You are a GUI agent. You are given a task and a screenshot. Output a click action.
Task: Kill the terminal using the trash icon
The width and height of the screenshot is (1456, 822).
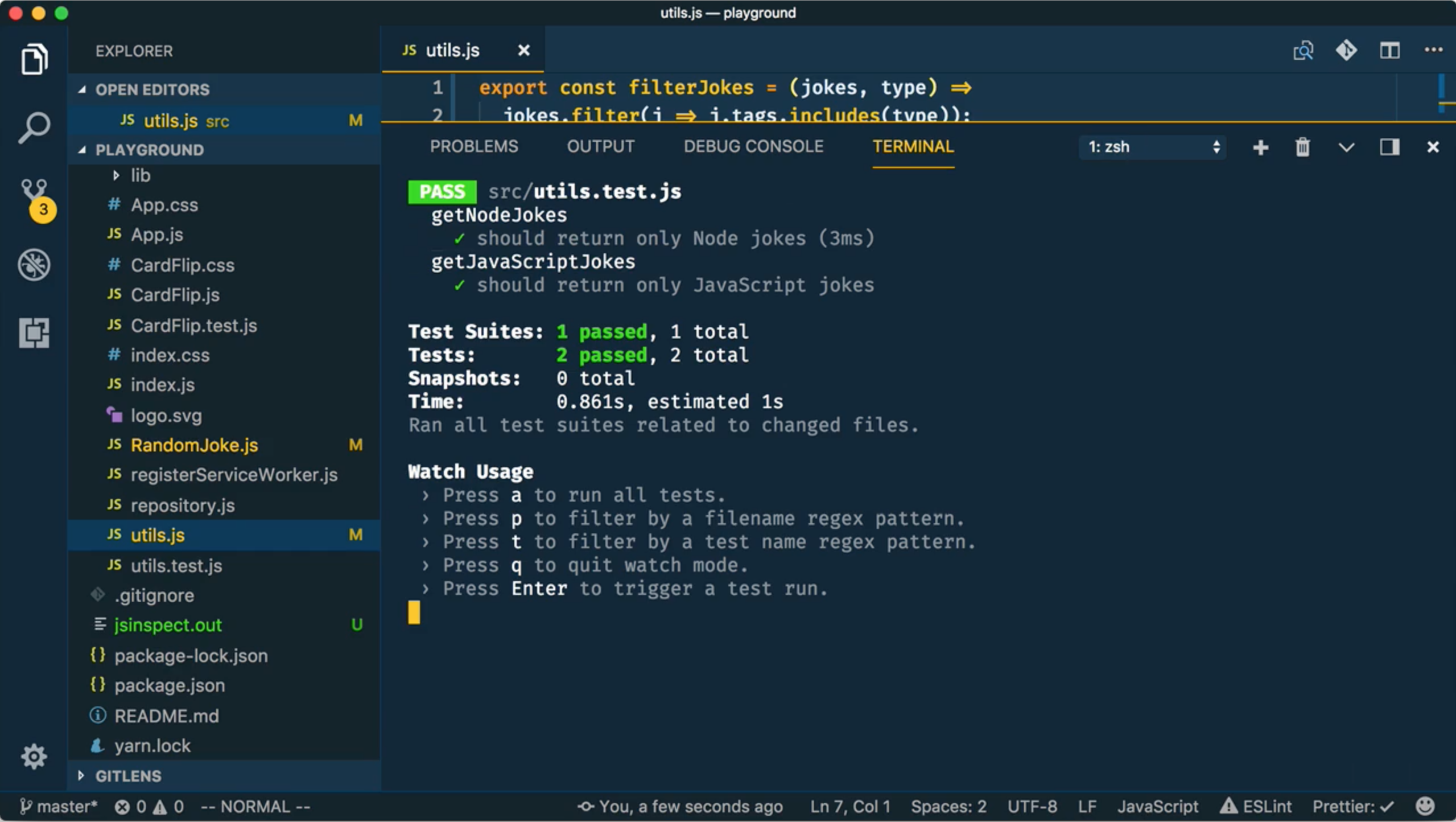point(1302,147)
